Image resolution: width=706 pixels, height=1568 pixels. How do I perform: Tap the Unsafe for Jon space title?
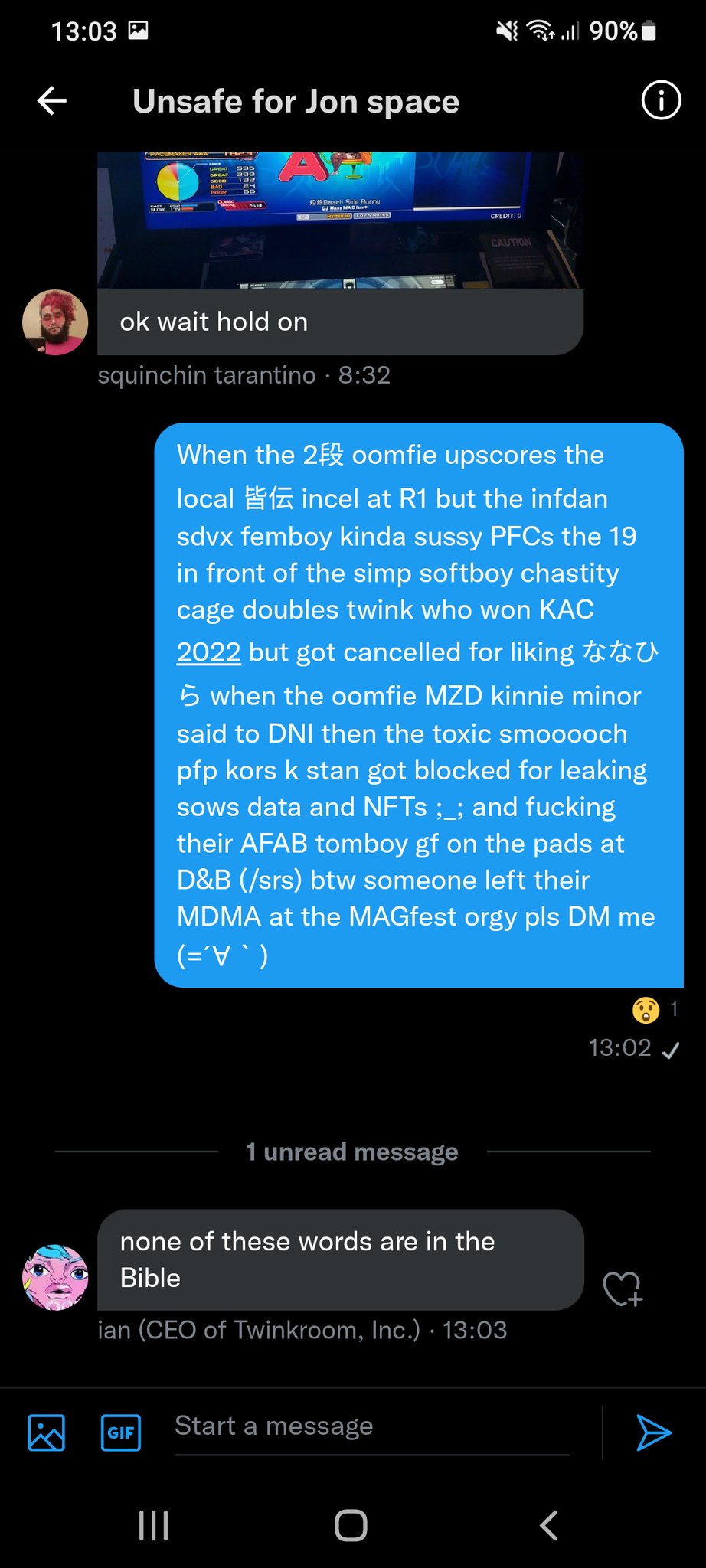pos(296,101)
